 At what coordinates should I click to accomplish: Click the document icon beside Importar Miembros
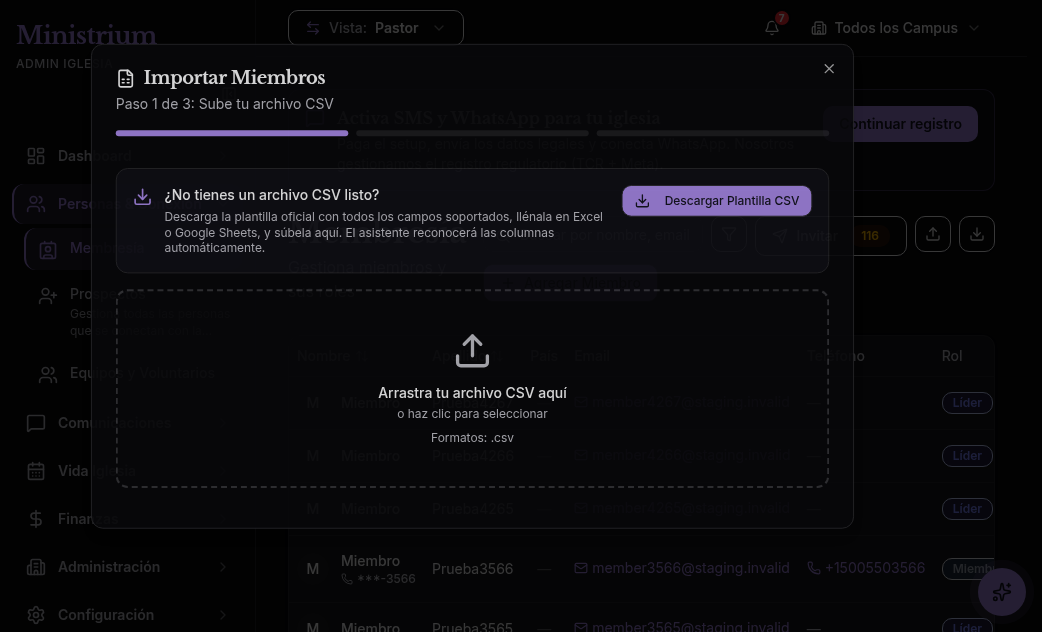[x=125, y=78]
